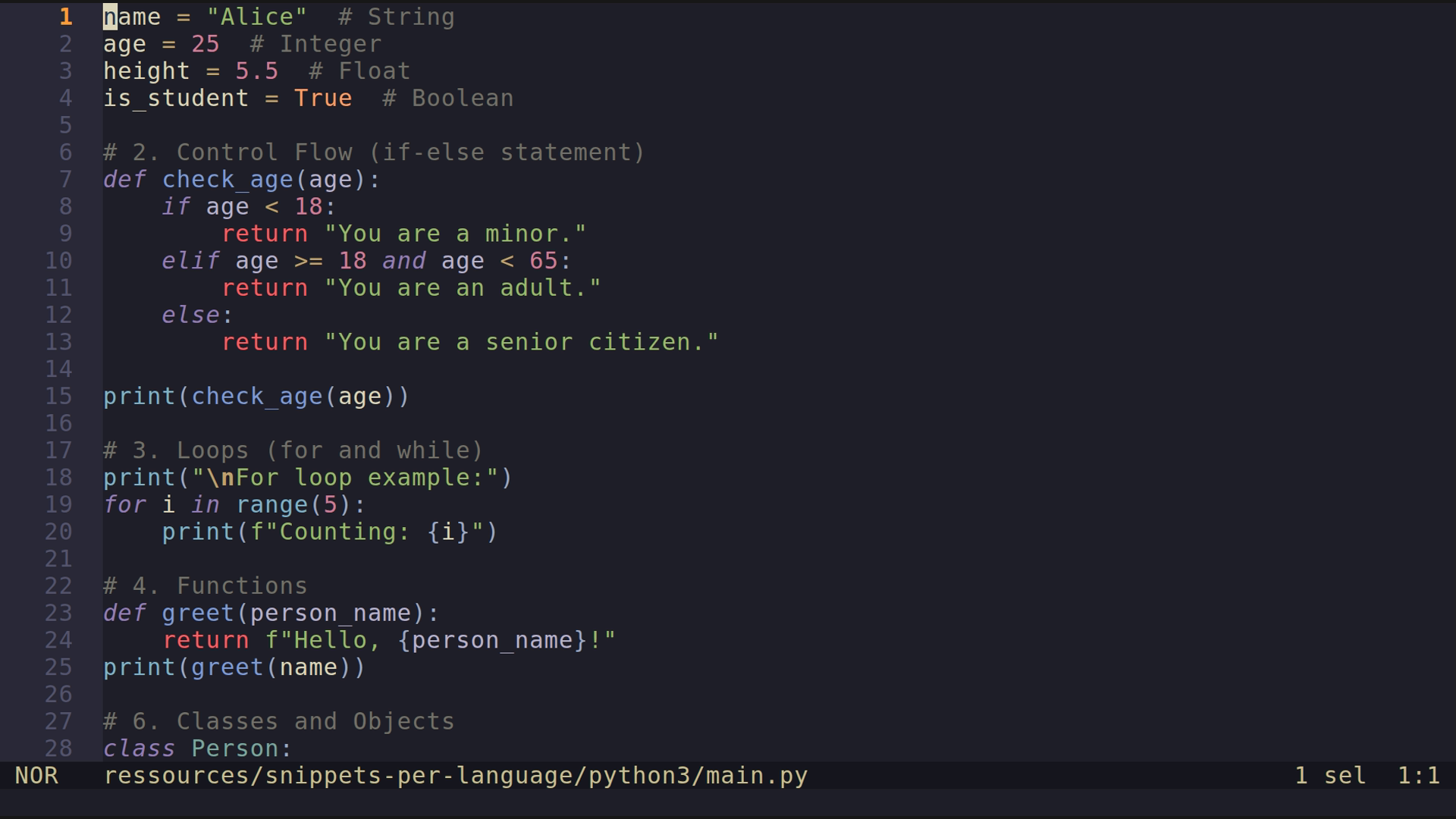Click the f"Hello, {person_name}!" string
Image resolution: width=1456 pixels, height=819 pixels.
(441, 640)
